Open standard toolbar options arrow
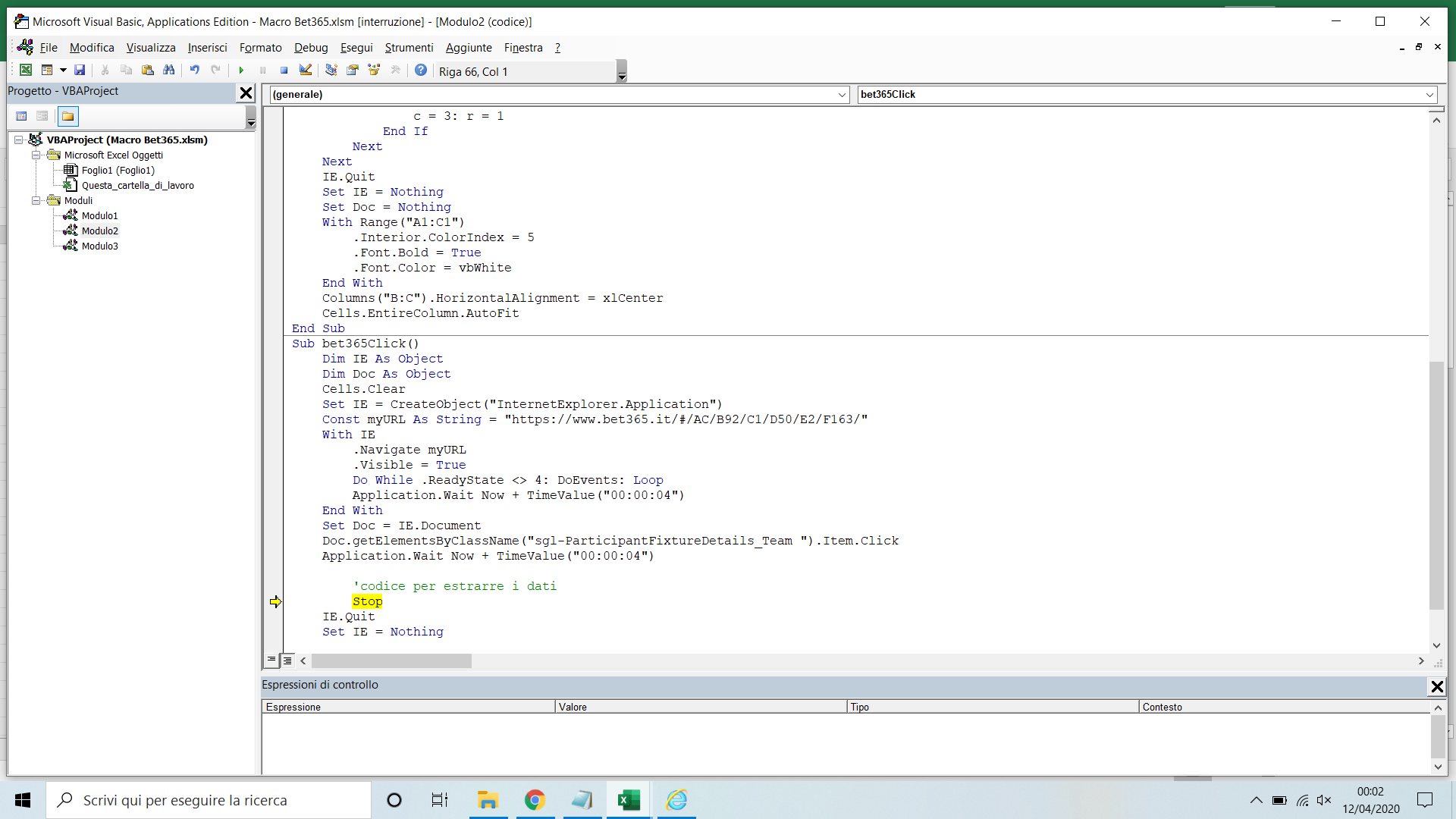The image size is (1456, 819). tap(622, 71)
